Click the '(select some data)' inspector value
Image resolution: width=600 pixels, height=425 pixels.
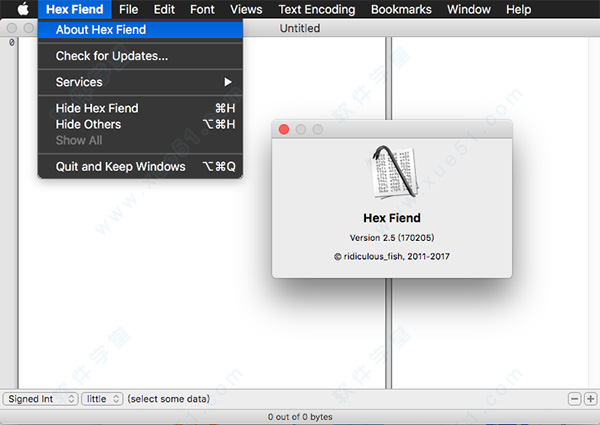pyautogui.click(x=169, y=399)
